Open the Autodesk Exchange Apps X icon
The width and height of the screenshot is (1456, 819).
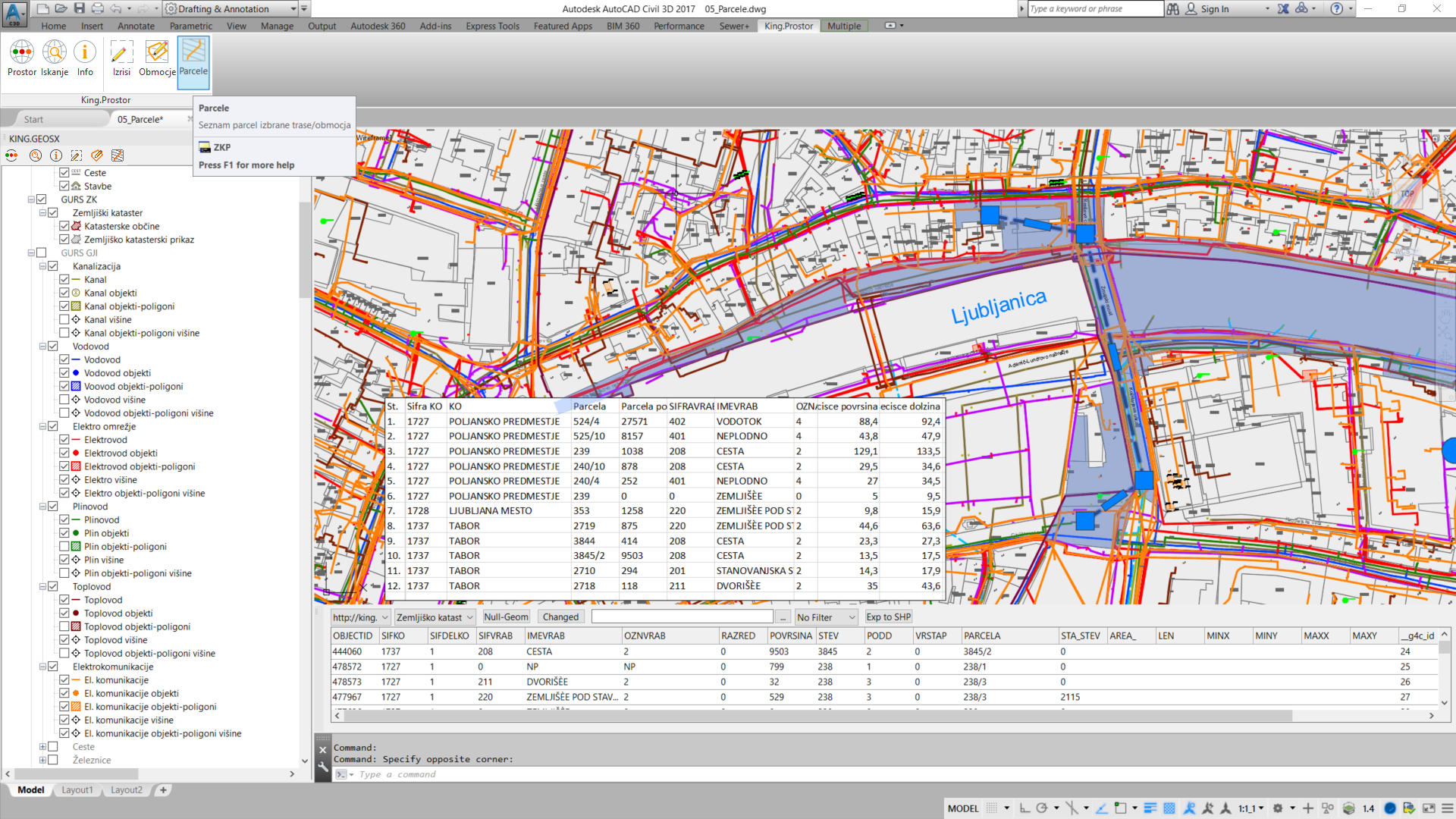[x=1283, y=8]
